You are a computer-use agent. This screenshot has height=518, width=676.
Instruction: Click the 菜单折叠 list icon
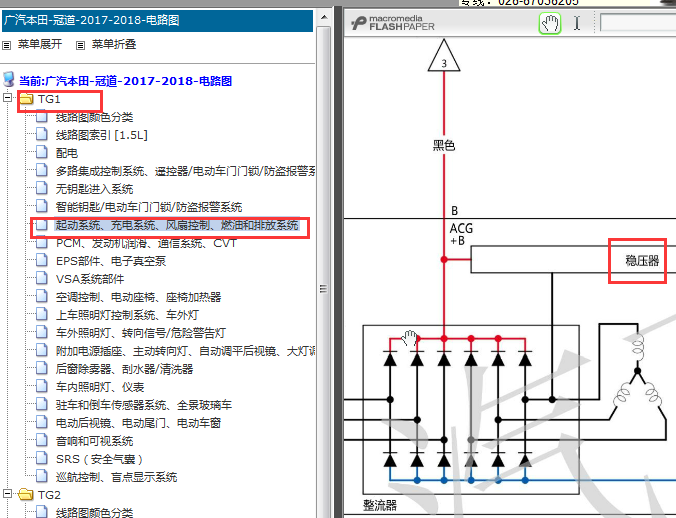click(81, 45)
